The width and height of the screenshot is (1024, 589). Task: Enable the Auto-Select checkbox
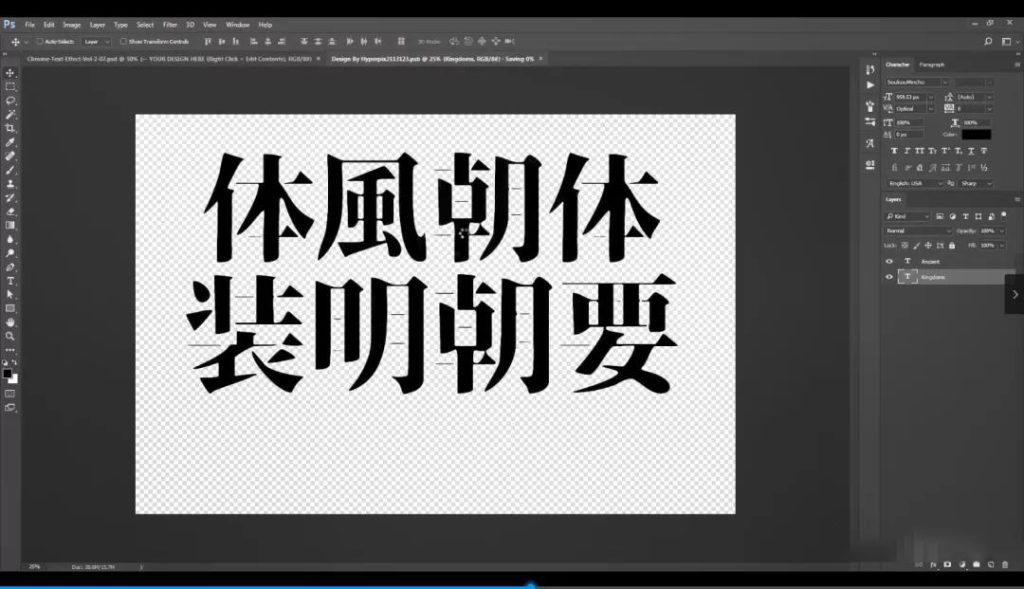(39, 42)
